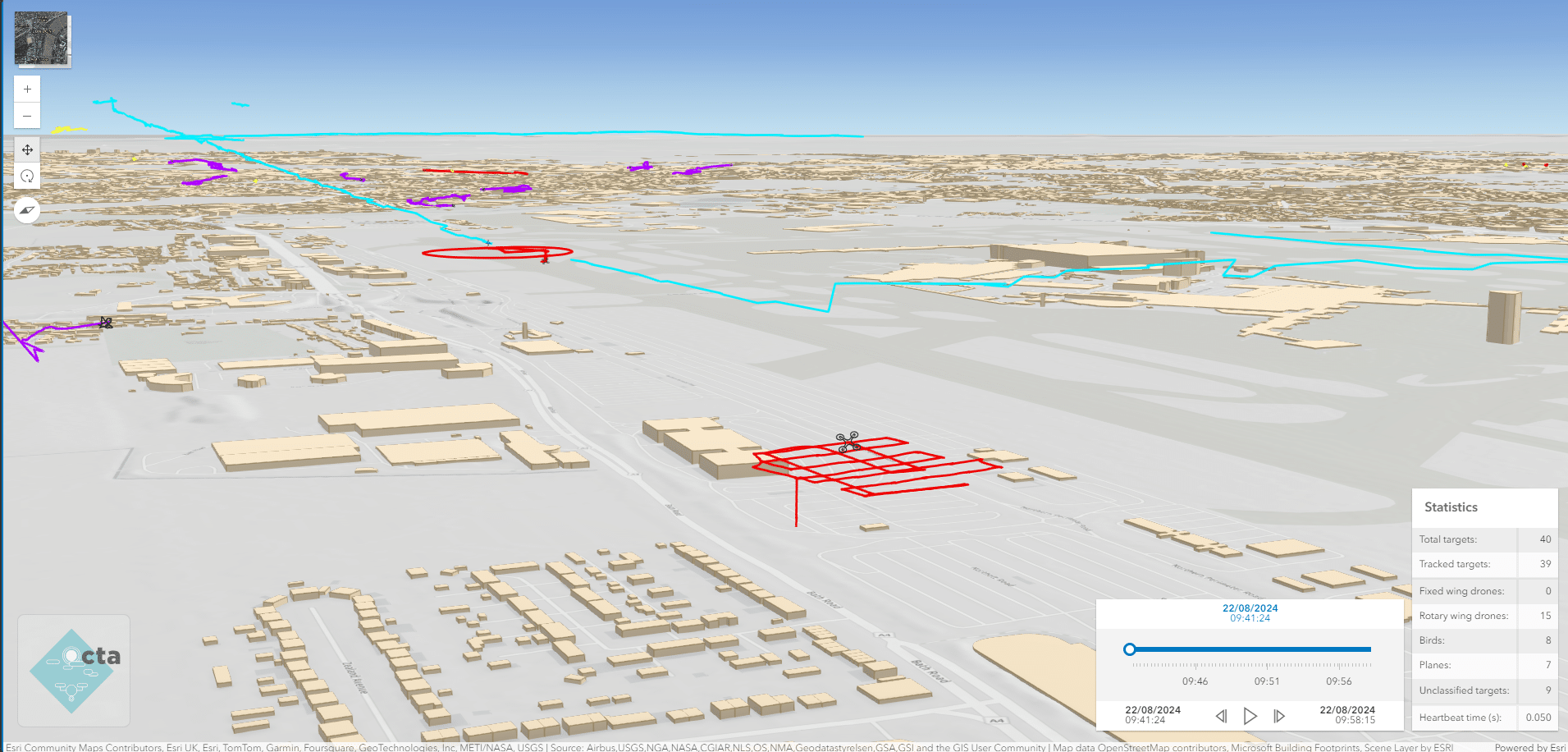Click the Fixed wing drones row label
Viewport: 1568px width, 752px height.
(x=1461, y=591)
